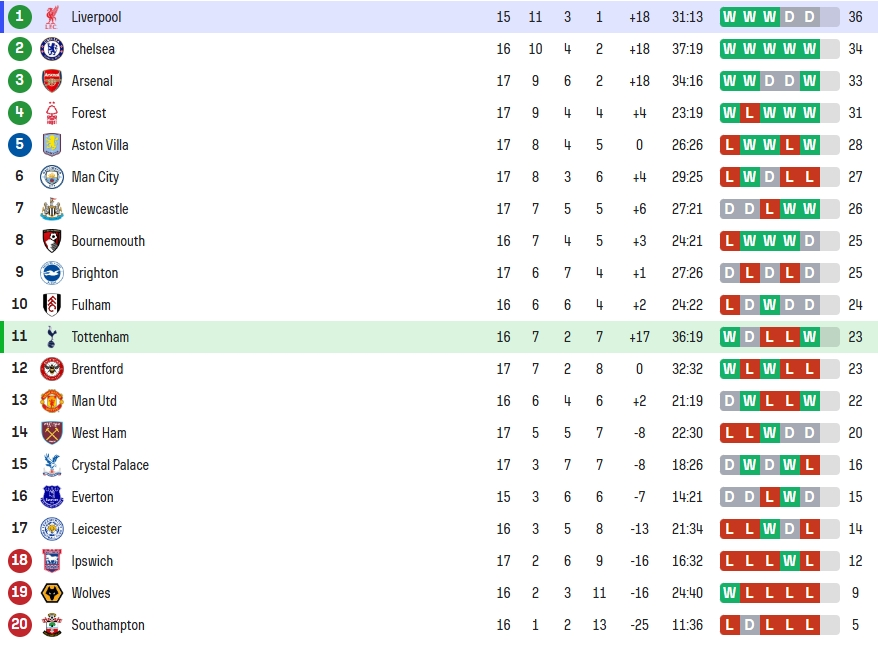The image size is (878, 645).
Task: Click the Man Utd crest
Action: pyautogui.click(x=52, y=401)
